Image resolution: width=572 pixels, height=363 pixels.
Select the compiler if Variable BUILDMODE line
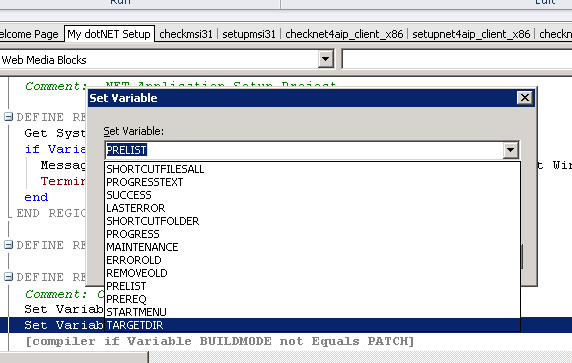(220, 341)
